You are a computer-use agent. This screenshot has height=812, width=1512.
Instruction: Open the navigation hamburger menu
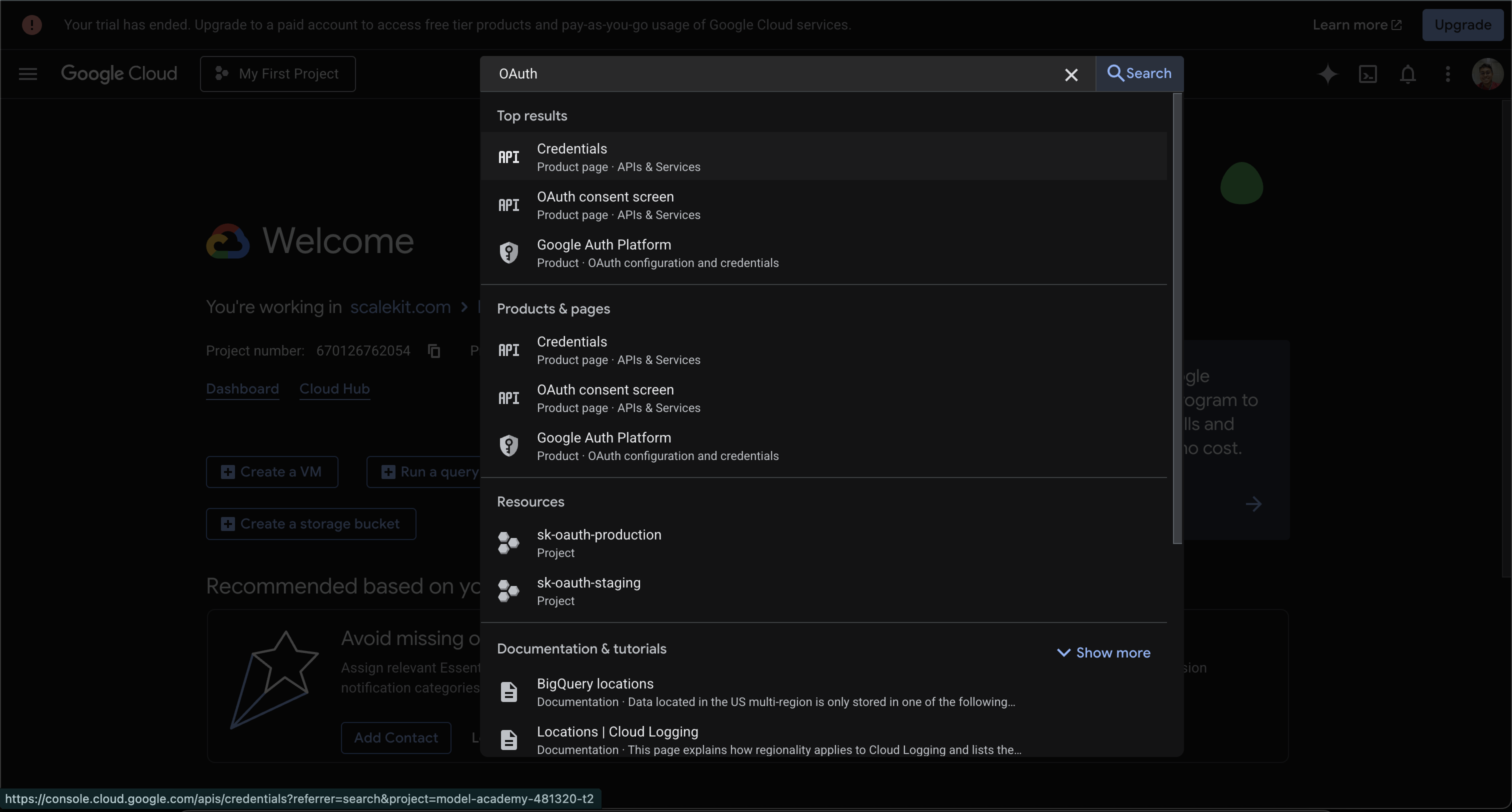coord(27,73)
